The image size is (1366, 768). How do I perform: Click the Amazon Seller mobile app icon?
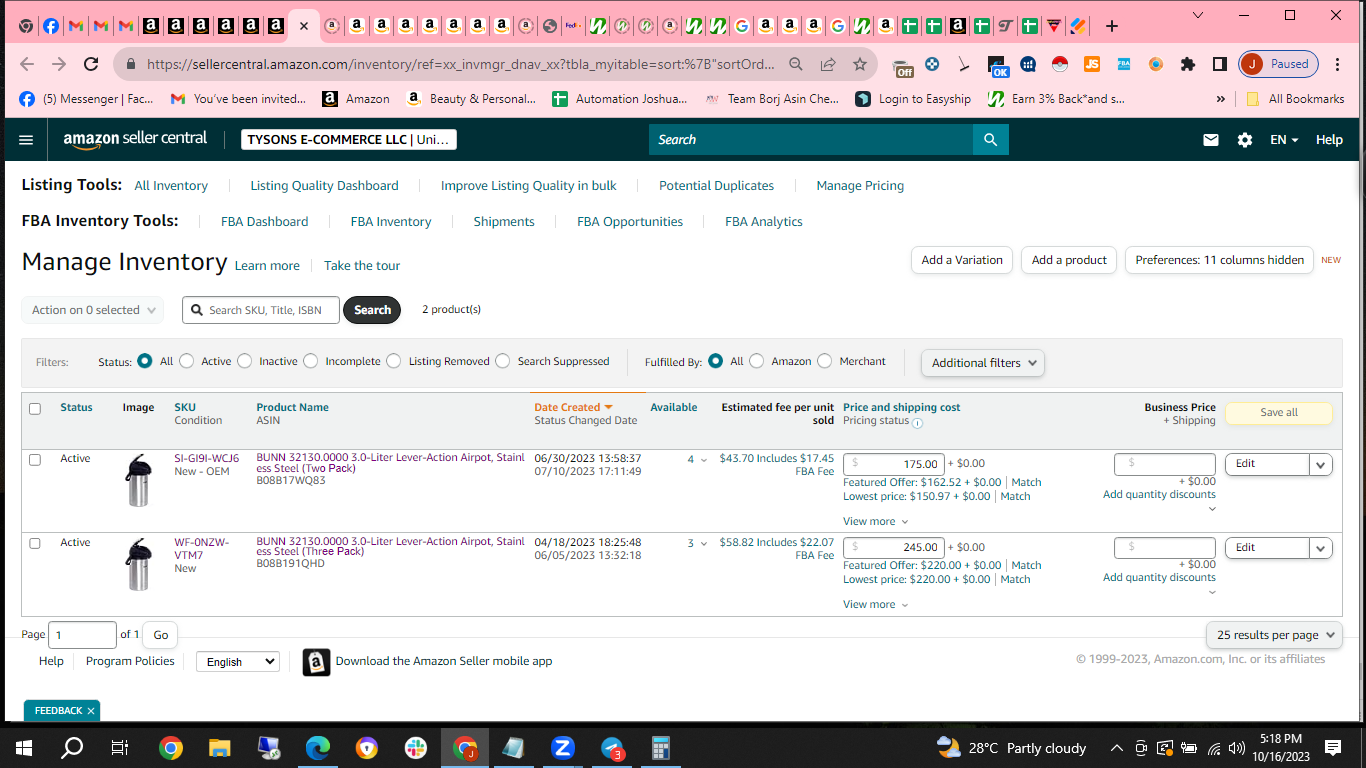[316, 662]
